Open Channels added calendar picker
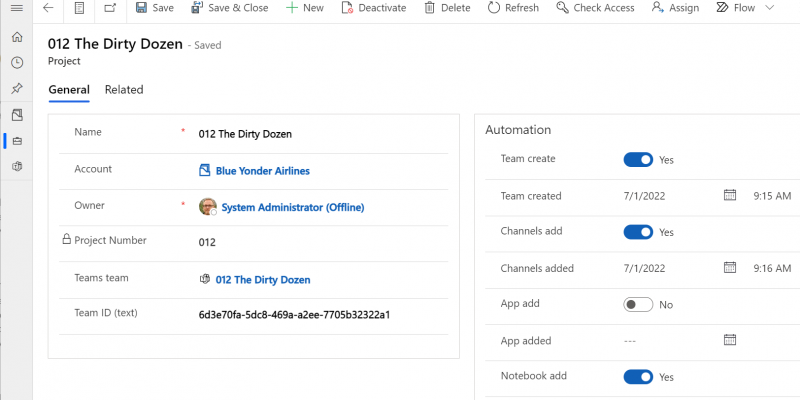The image size is (800, 400). 730,268
